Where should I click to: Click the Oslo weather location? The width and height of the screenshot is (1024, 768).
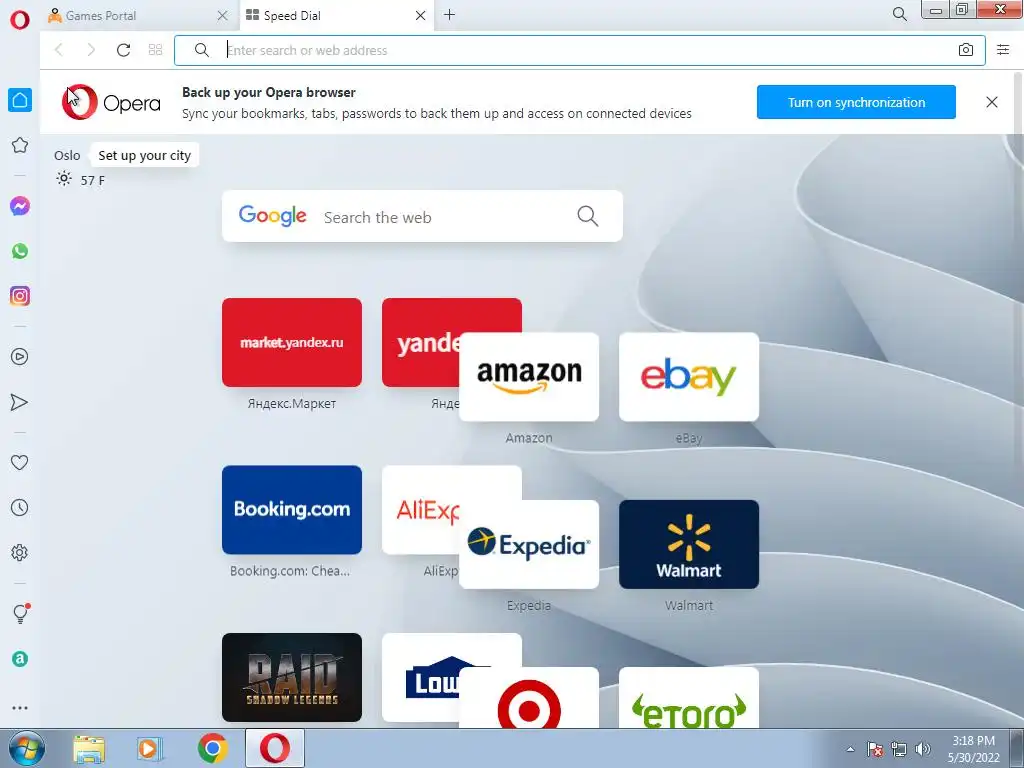(67, 155)
